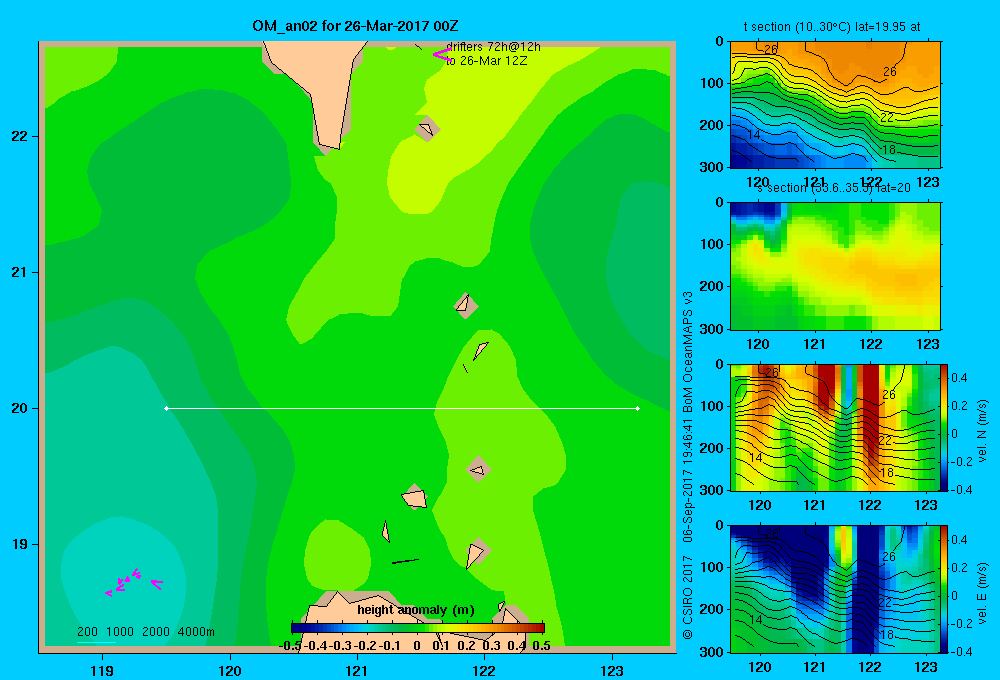Viewport: 1000px width, 680px height.
Task: Click longitude label 119 on main map axis
Action: pos(102,670)
